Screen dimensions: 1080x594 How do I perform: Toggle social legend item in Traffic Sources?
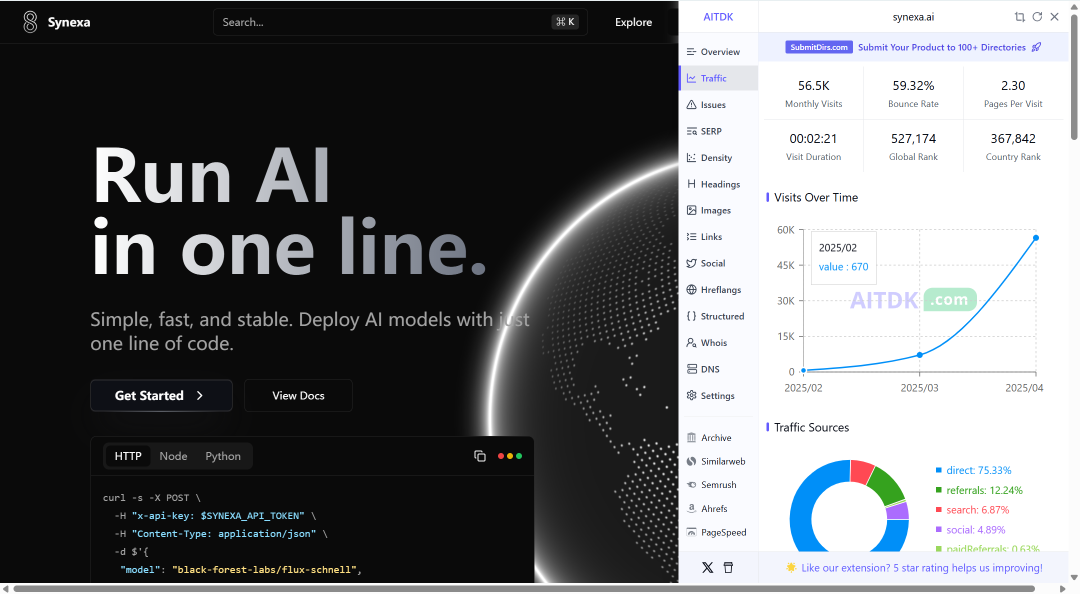pyautogui.click(x=970, y=530)
